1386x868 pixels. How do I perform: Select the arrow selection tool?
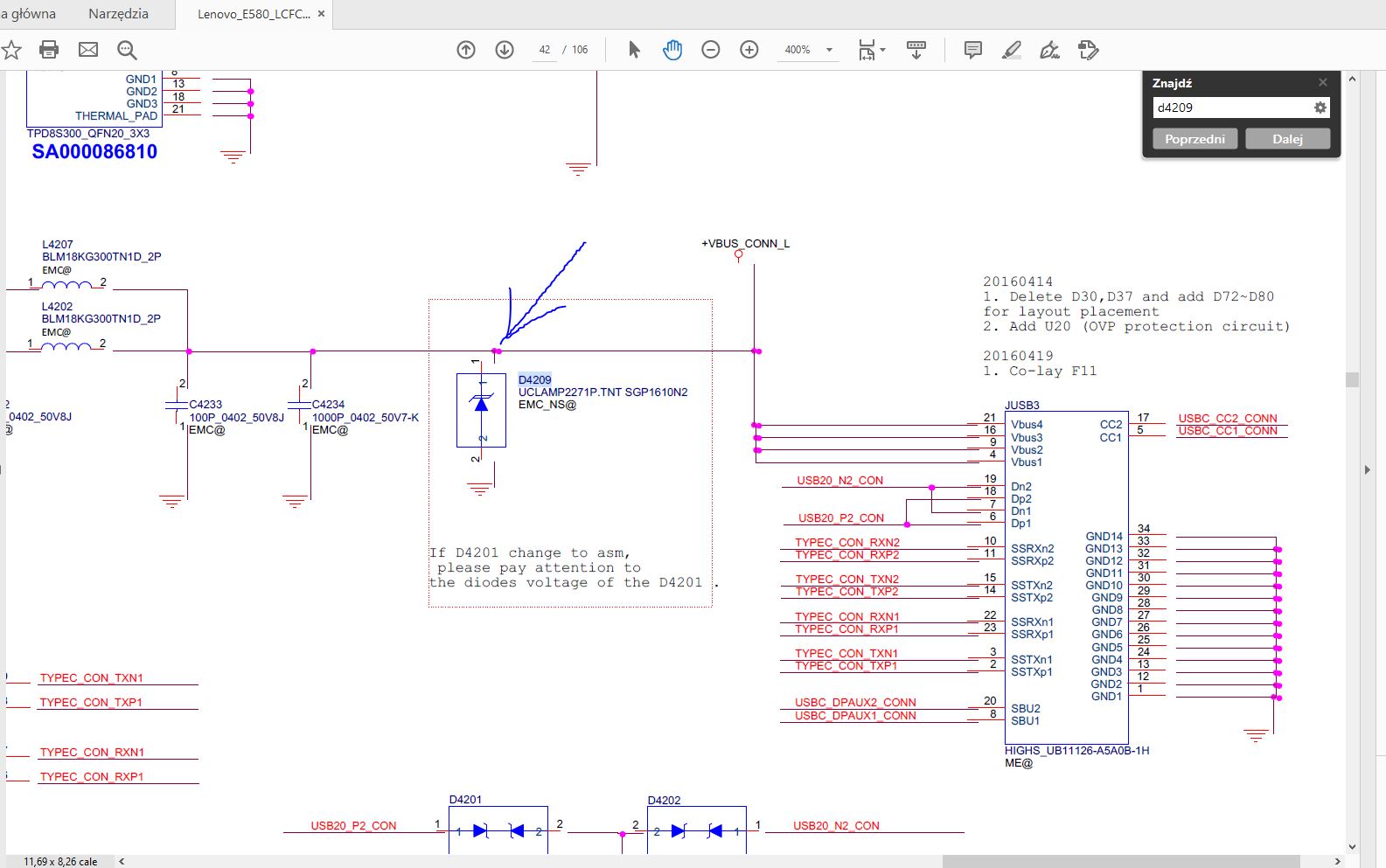(x=634, y=50)
